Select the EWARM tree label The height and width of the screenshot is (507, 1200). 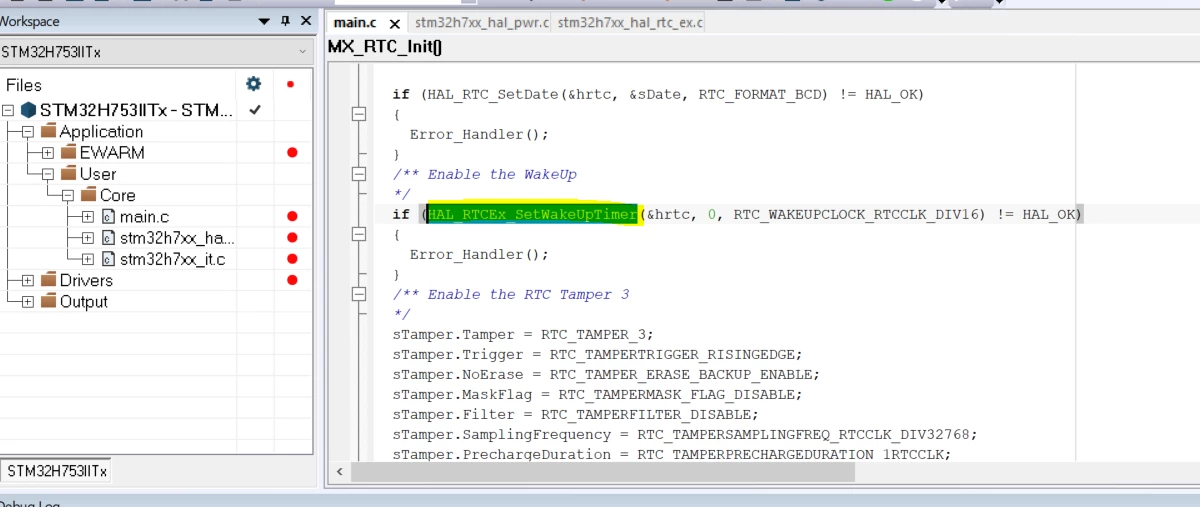click(x=112, y=153)
